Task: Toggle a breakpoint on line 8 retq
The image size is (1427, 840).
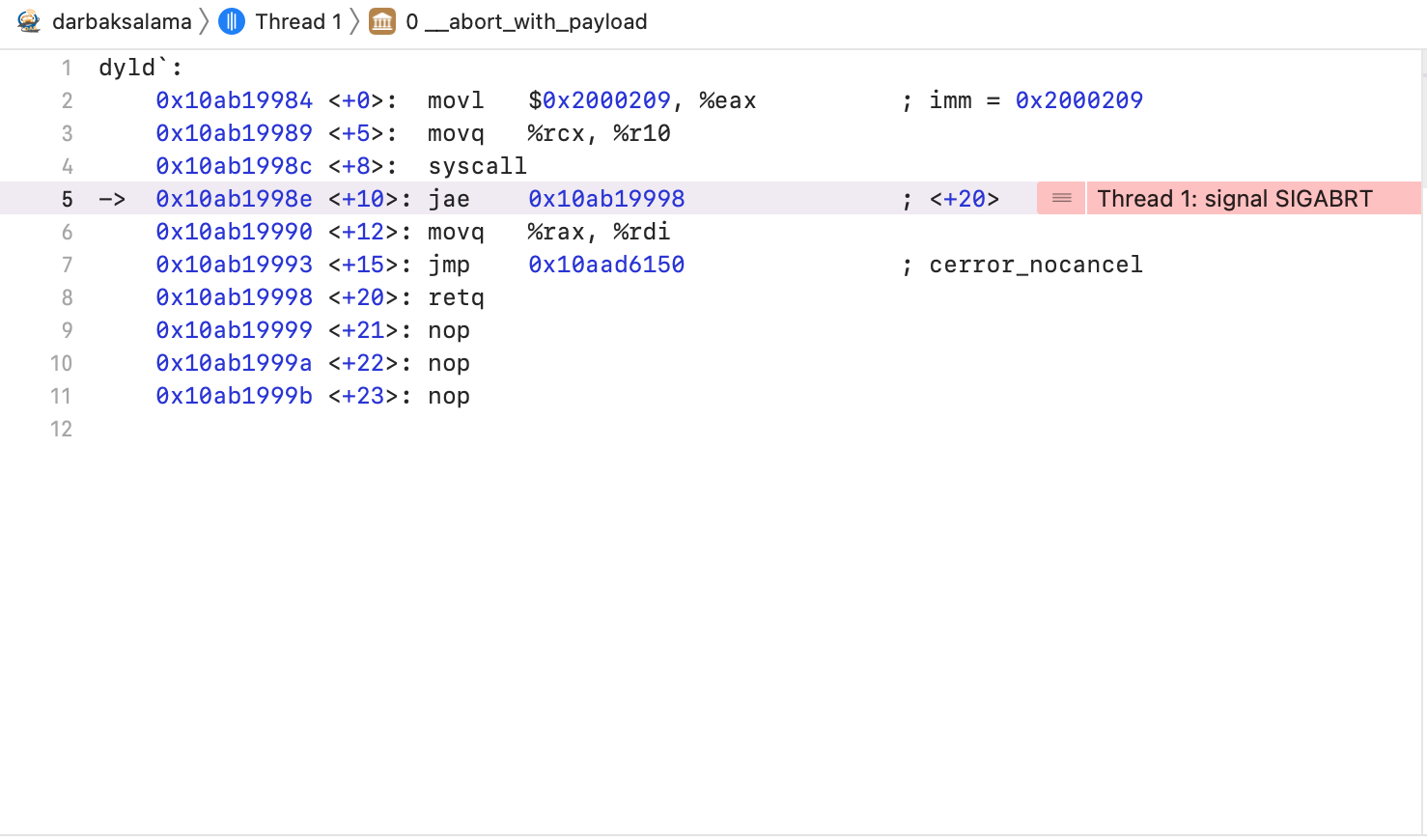Action: 67,297
